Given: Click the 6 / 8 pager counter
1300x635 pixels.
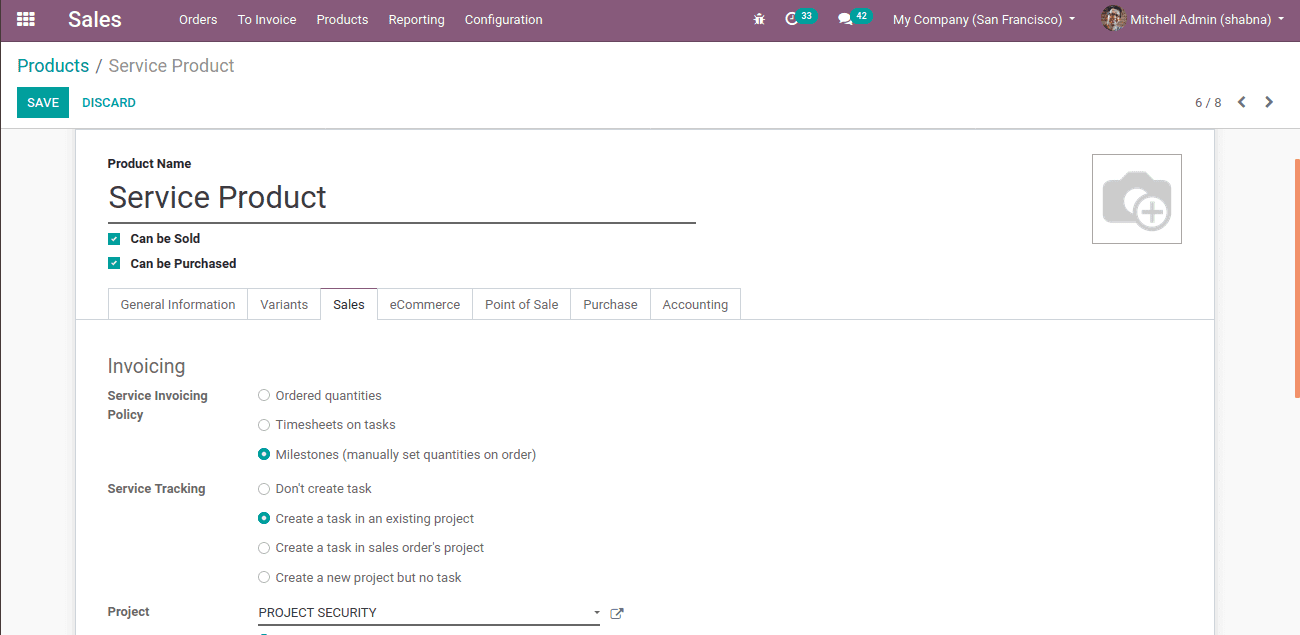Looking at the screenshot, I should click(x=1208, y=102).
